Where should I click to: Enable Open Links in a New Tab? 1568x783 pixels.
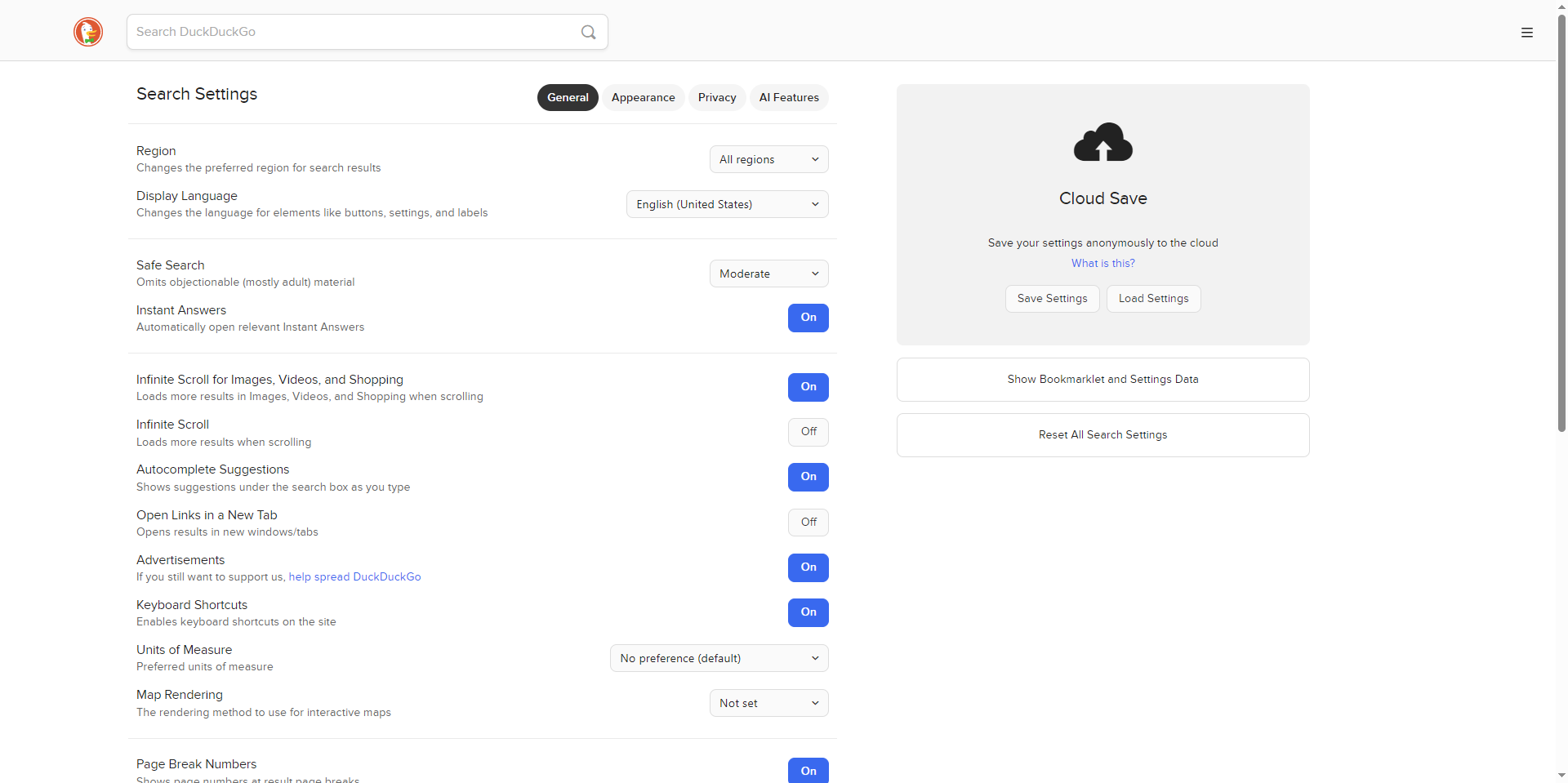(x=808, y=523)
